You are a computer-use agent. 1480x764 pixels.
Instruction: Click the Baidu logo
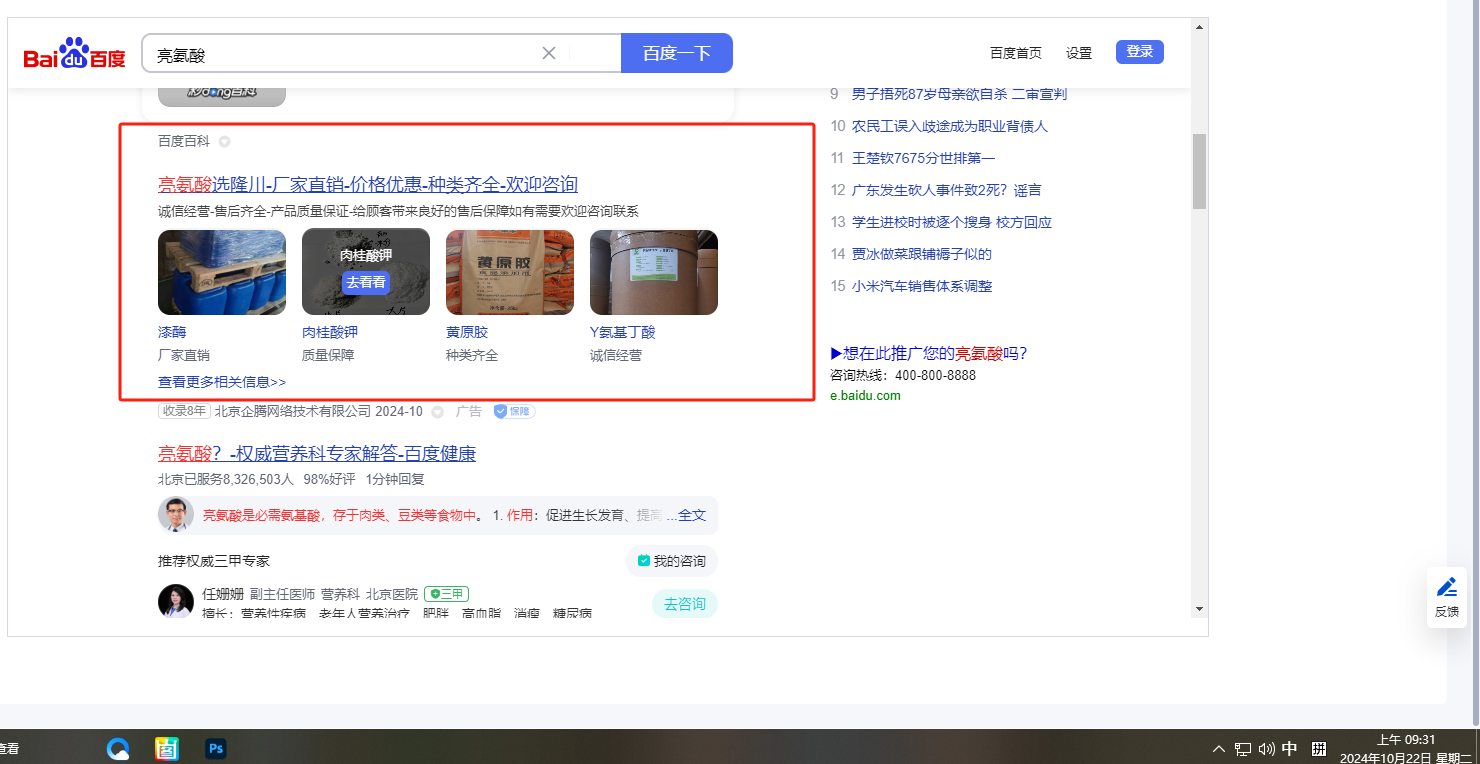tap(75, 54)
